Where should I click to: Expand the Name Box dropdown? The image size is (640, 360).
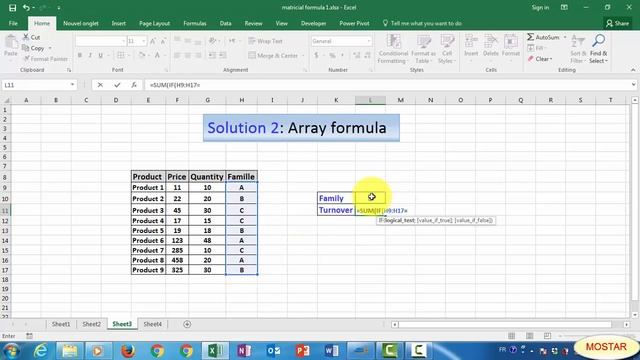[72, 85]
